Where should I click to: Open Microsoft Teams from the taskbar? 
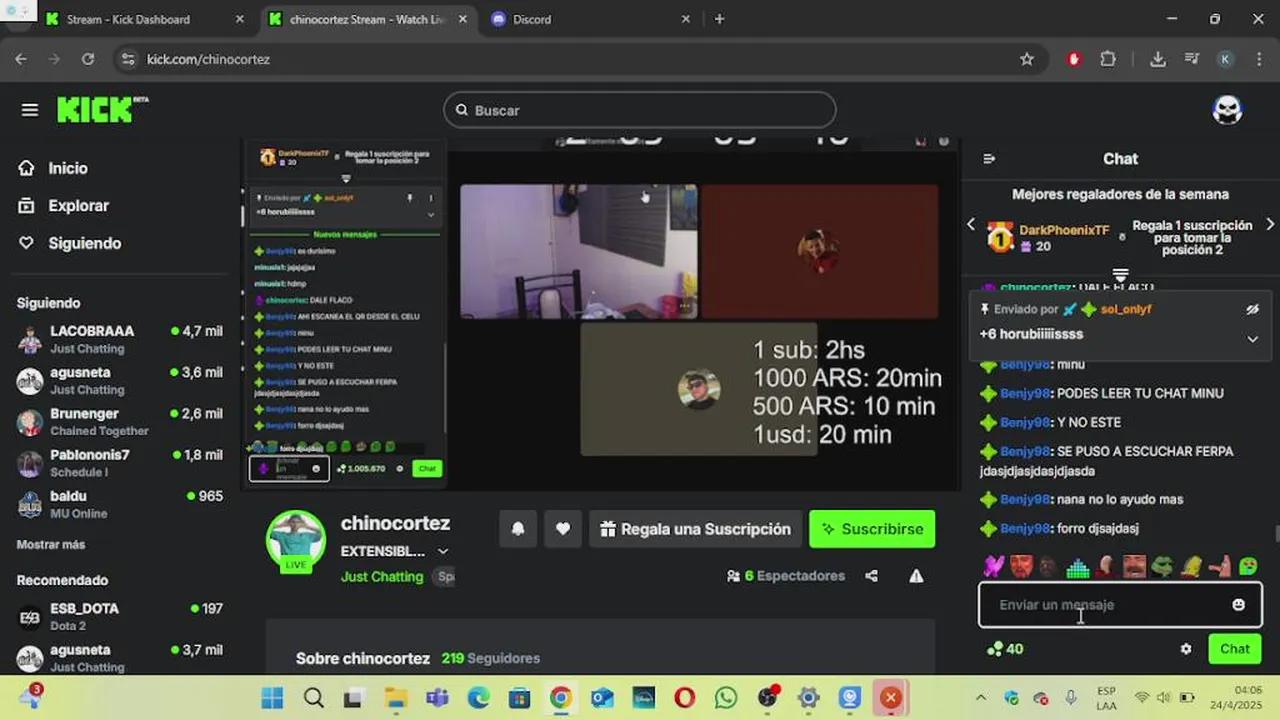tap(437, 697)
